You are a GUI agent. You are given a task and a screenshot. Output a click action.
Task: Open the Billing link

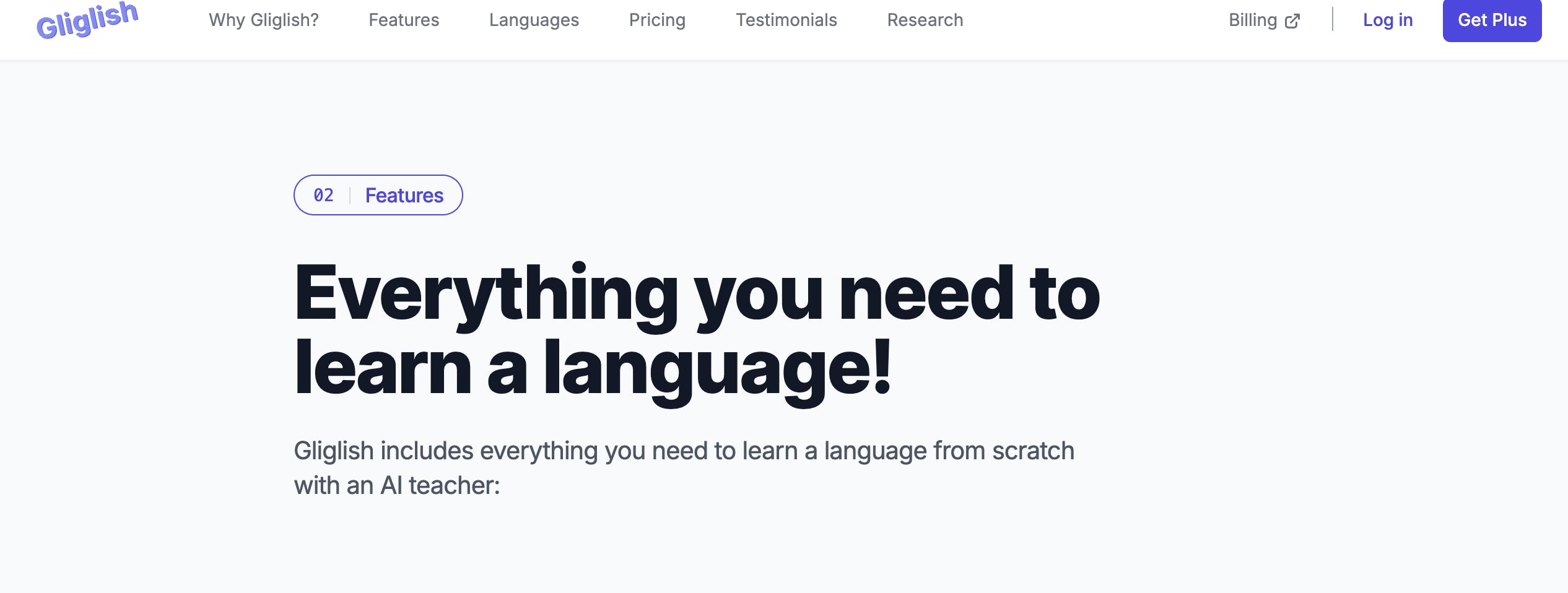click(x=1264, y=20)
